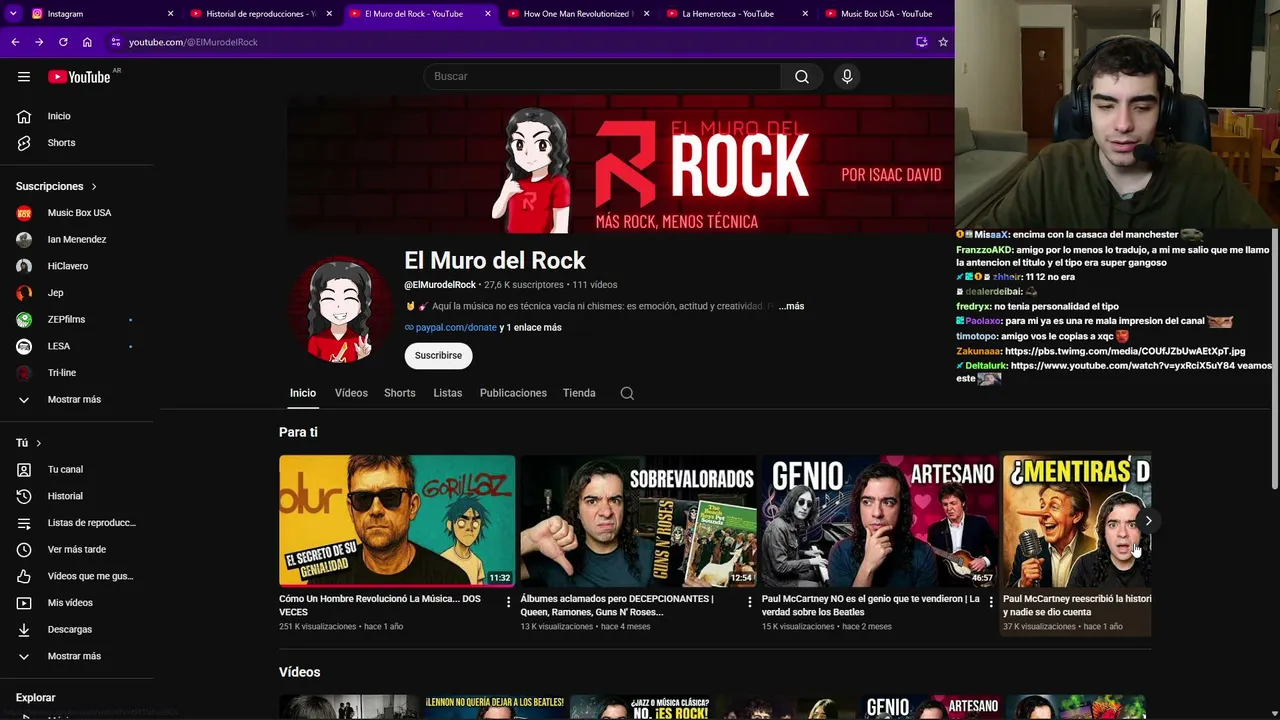Open the channel Shorts tab

400,393
